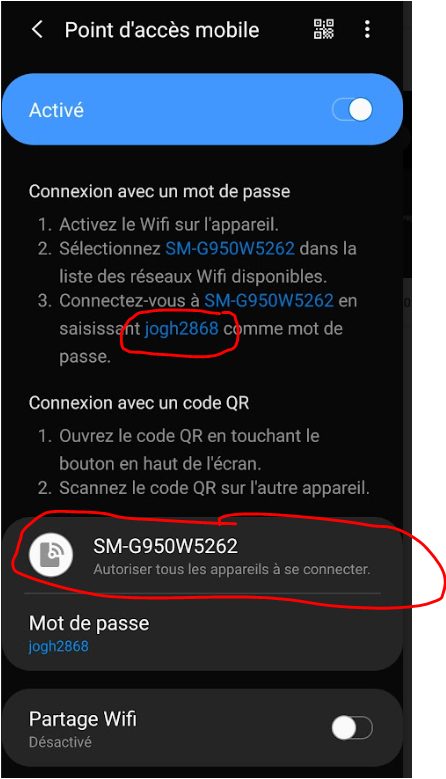Enable the Partage Wifi switch

click(x=352, y=729)
